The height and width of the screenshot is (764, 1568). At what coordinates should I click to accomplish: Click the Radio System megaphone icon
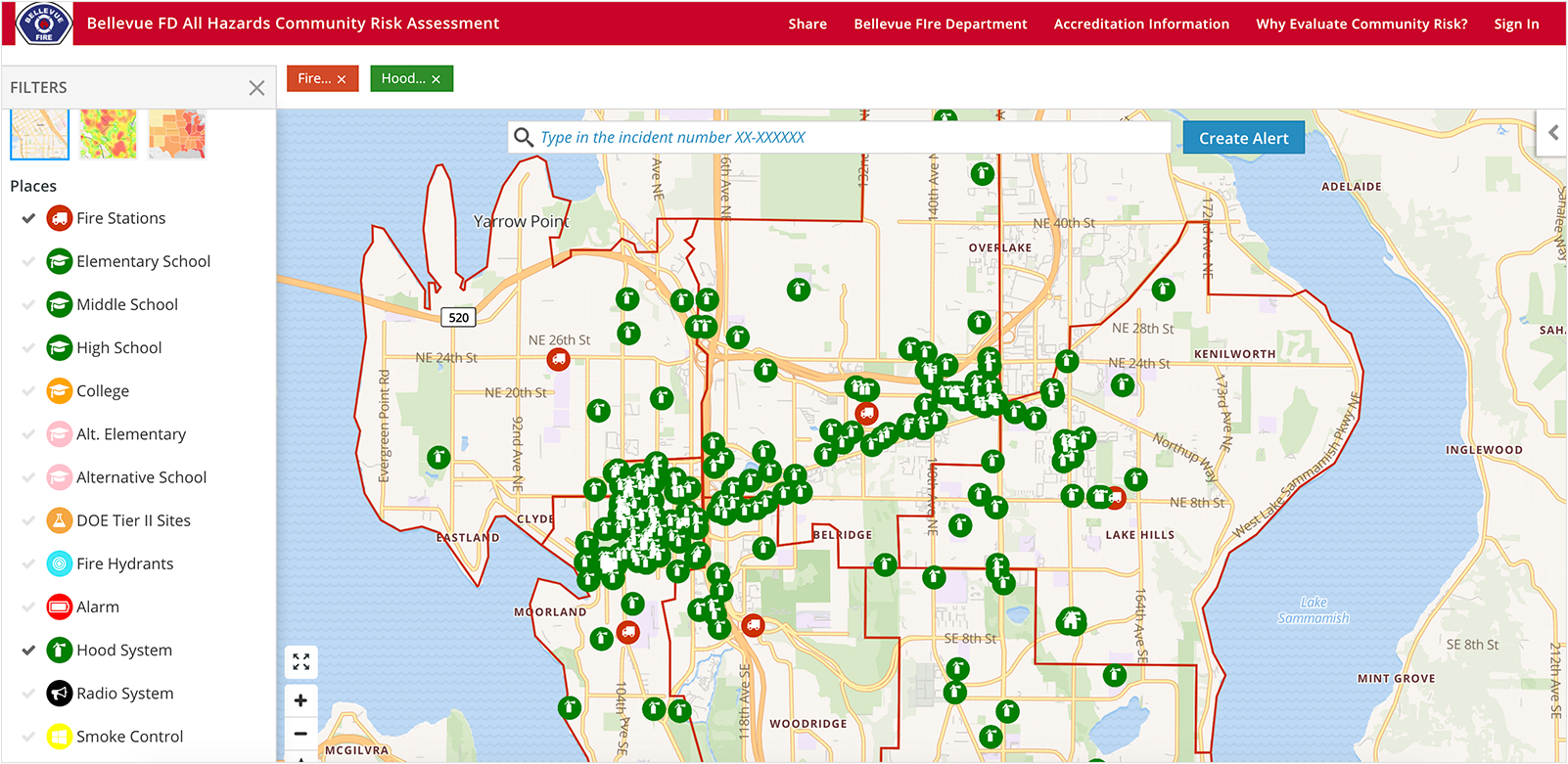(x=60, y=694)
